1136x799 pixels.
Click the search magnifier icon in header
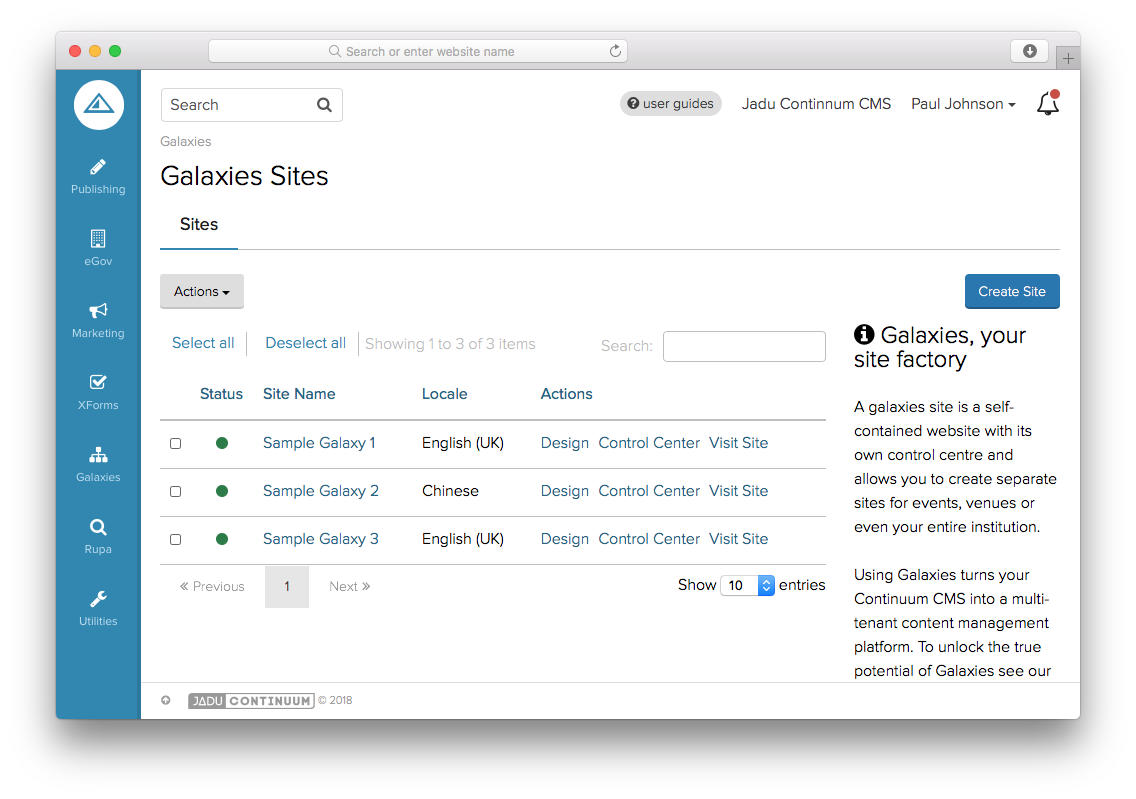(x=324, y=105)
